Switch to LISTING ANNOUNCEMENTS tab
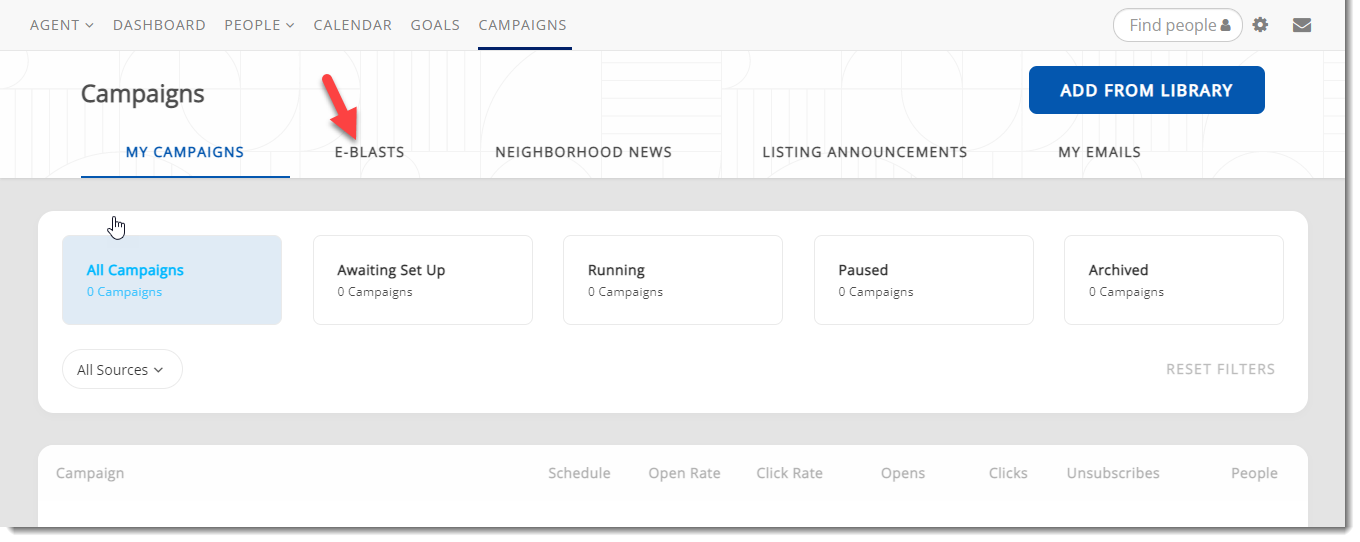Viewport: 1360px width, 542px height. pyautogui.click(x=864, y=153)
